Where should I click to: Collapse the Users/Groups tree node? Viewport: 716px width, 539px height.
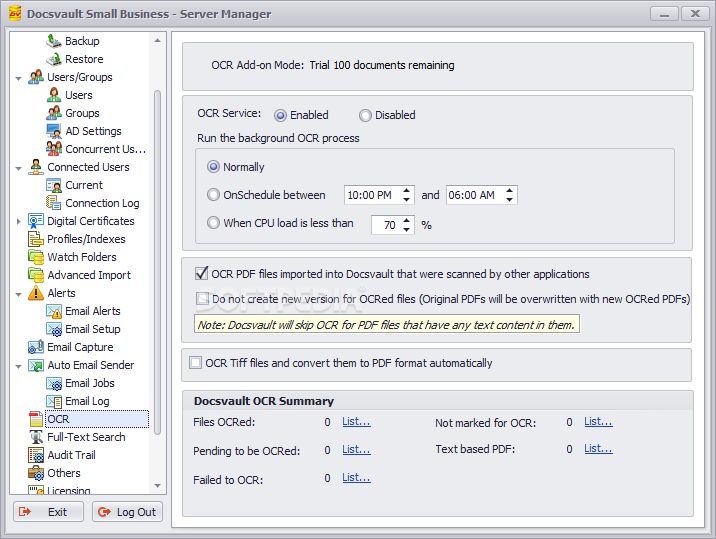pos(19,79)
